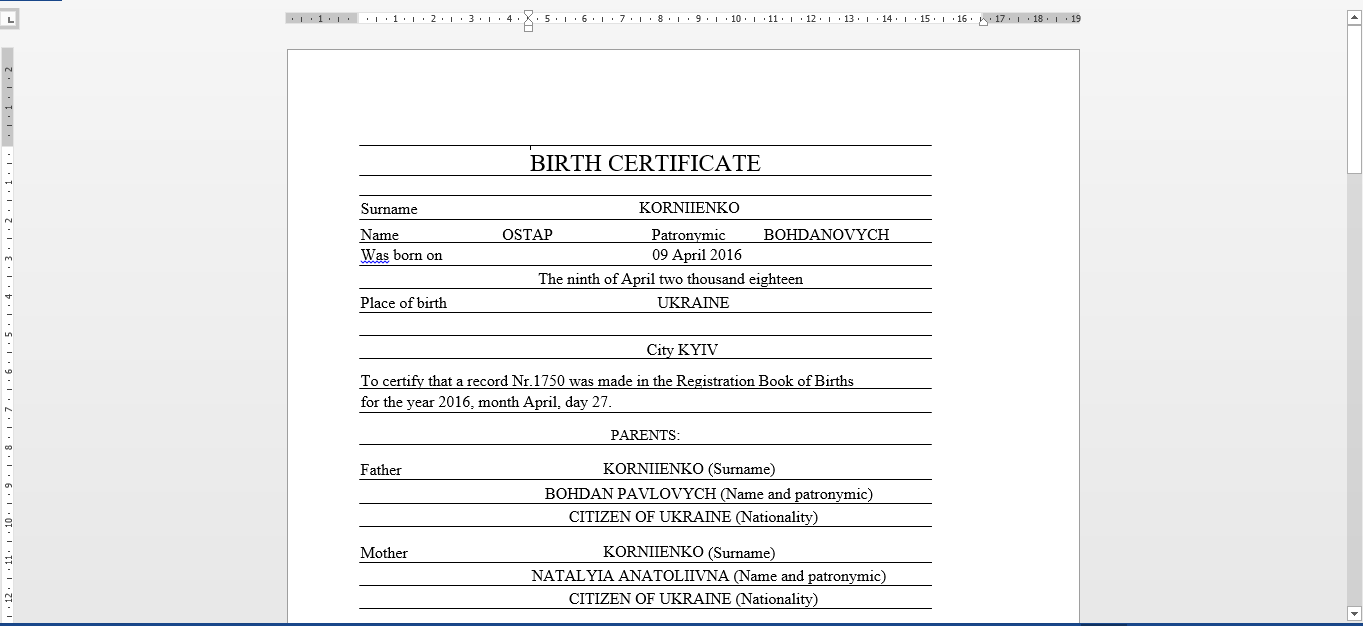Click the "Patronymic" label
The height and width of the screenshot is (626, 1363).
[x=688, y=235]
